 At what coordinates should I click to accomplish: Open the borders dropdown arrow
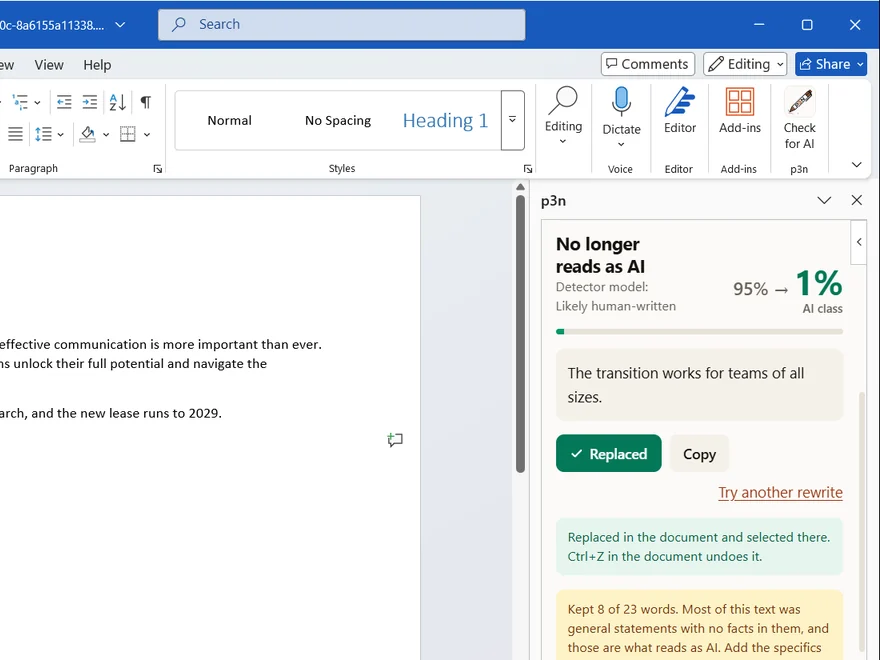(x=147, y=135)
